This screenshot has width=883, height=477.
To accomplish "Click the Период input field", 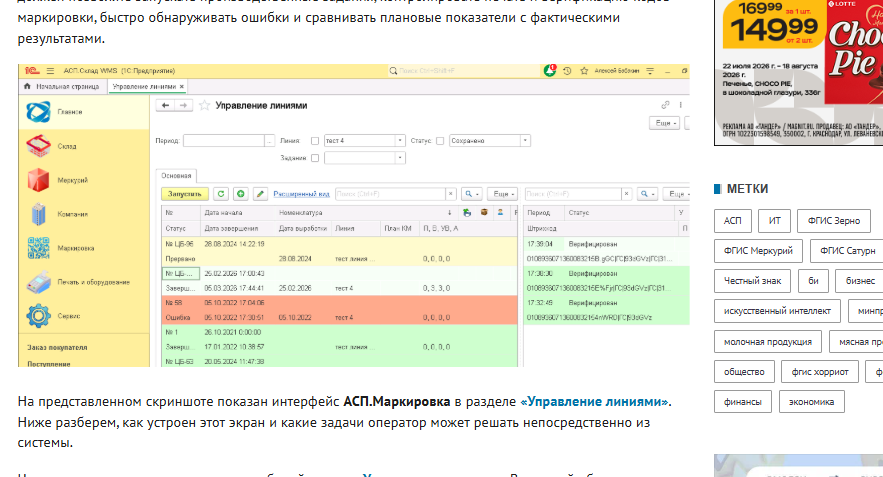I will pyautogui.click(x=224, y=141).
